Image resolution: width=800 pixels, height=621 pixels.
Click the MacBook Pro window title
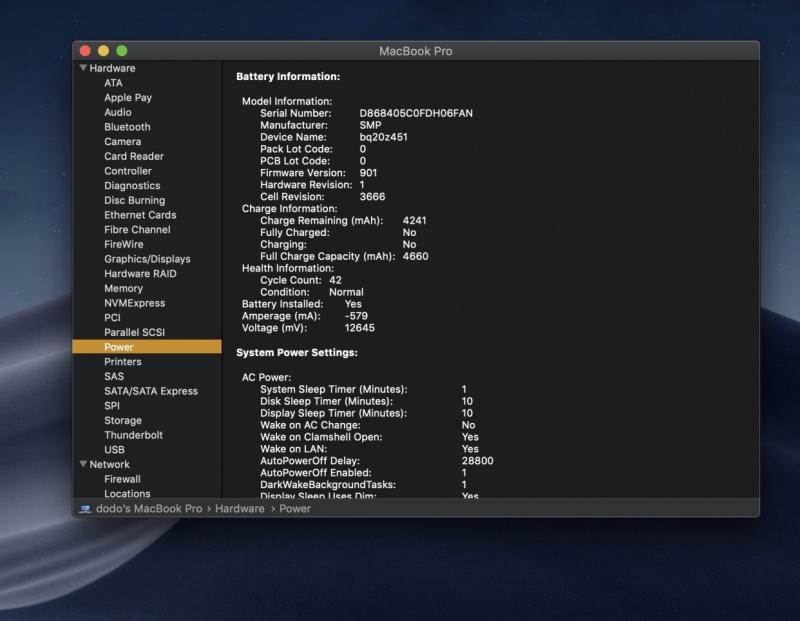pos(415,51)
